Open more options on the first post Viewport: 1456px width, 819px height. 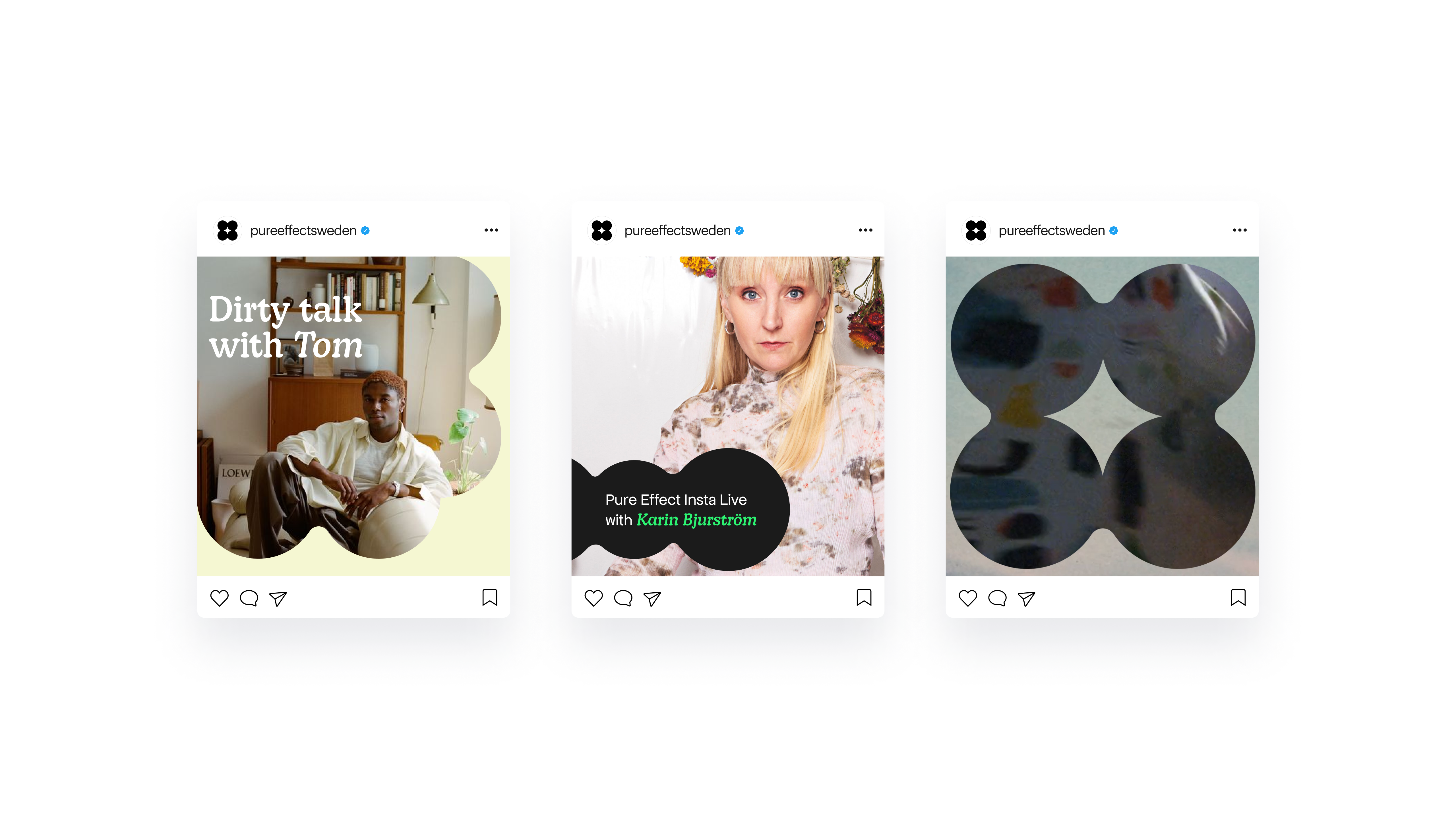(x=491, y=230)
